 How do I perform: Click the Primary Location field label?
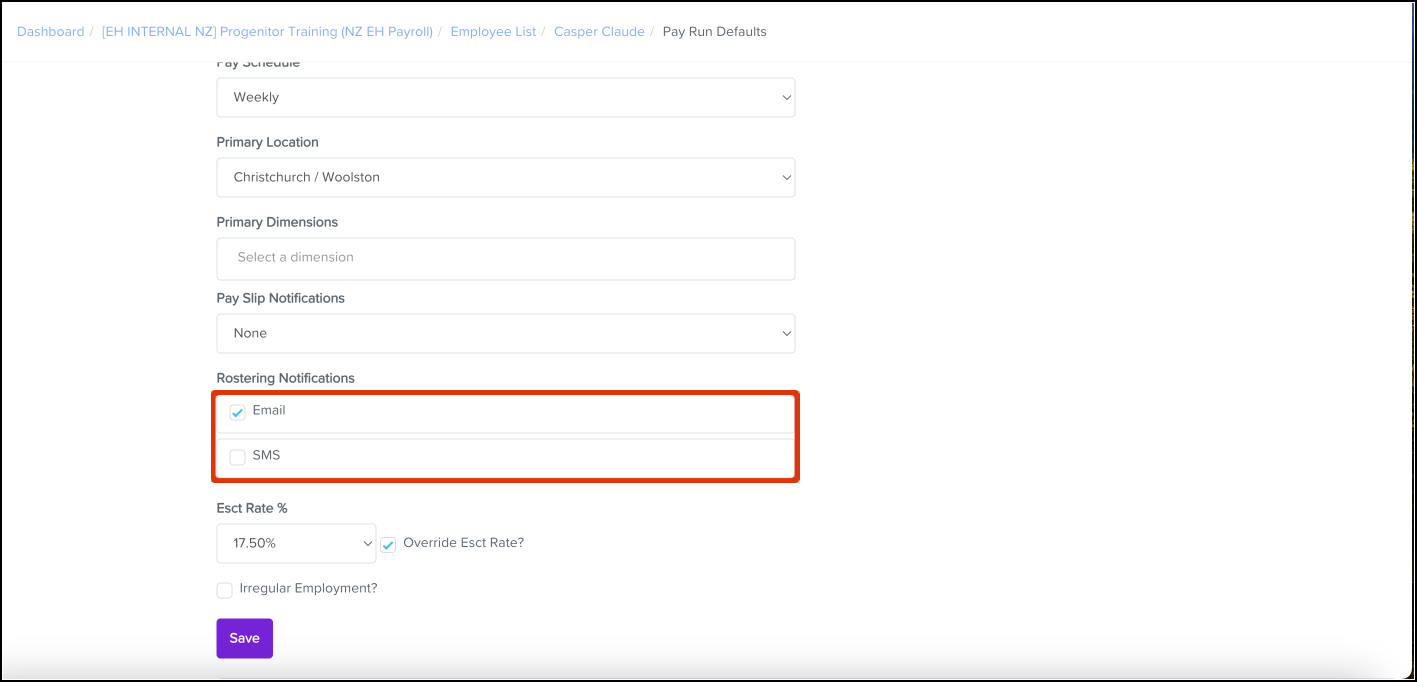click(267, 142)
